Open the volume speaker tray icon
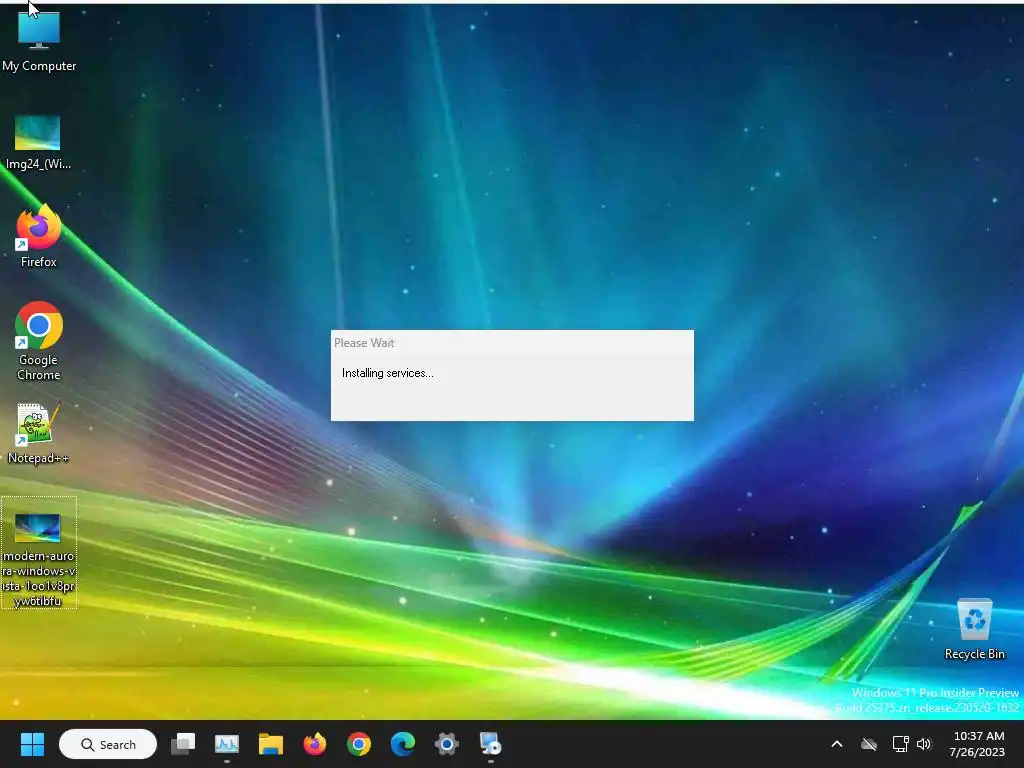Image resolution: width=1024 pixels, height=768 pixels. [923, 744]
